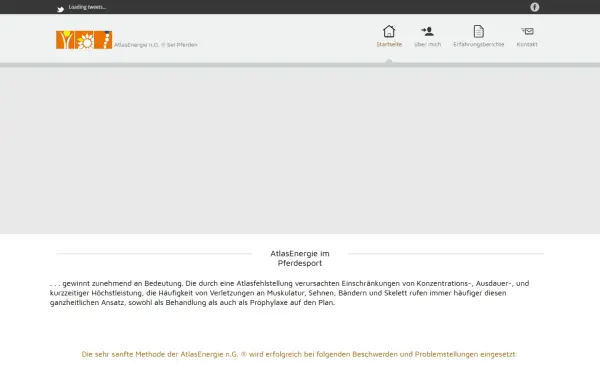Click 'AtlasEnergie n.G. ® bei Pferden' tagline
The height and width of the screenshot is (375, 600).
tap(156, 45)
